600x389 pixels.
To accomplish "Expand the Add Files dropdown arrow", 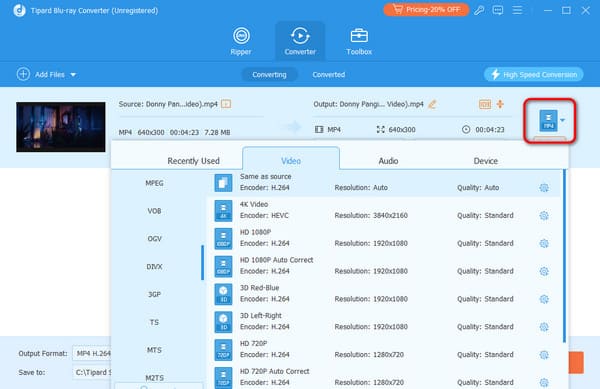I will pos(73,75).
